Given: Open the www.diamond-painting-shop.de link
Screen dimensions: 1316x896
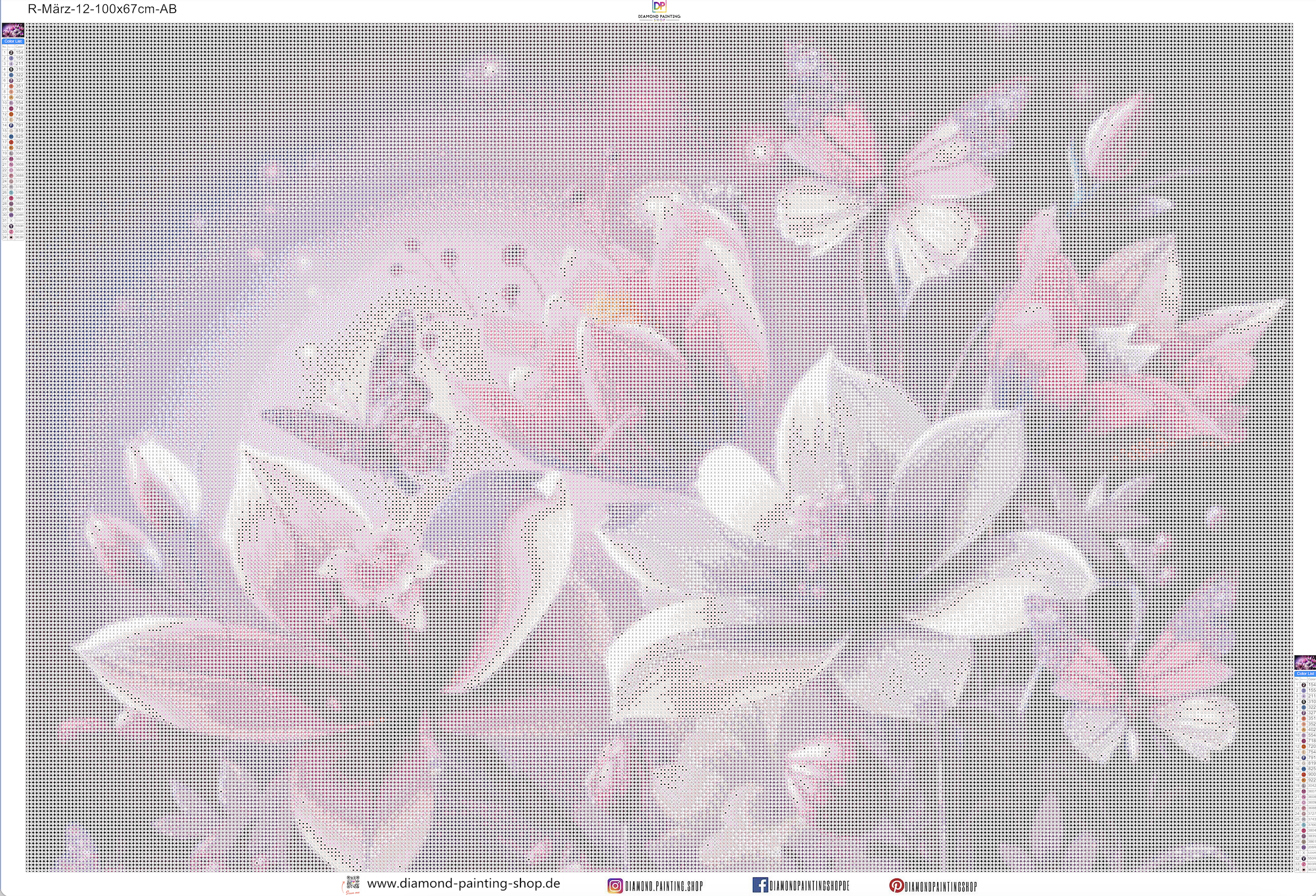Looking at the screenshot, I should 463,884.
